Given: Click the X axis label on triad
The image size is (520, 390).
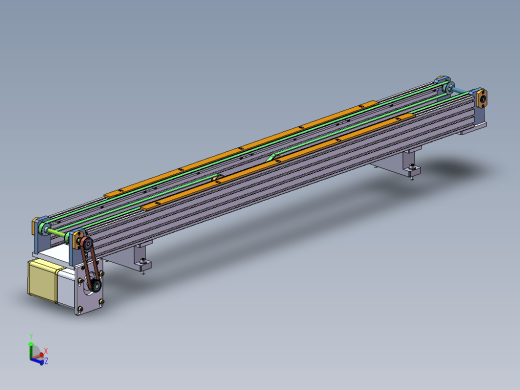Looking at the screenshot, I should click(x=46, y=351).
